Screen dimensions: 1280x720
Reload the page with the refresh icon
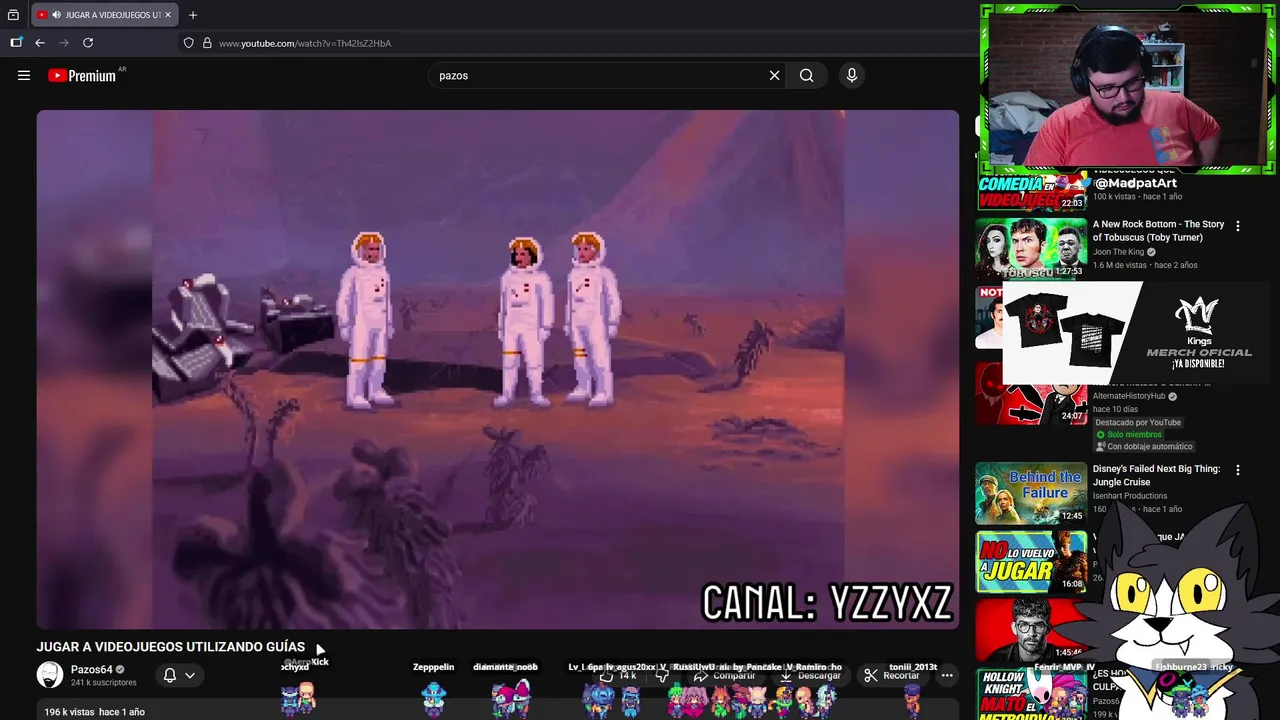click(88, 43)
